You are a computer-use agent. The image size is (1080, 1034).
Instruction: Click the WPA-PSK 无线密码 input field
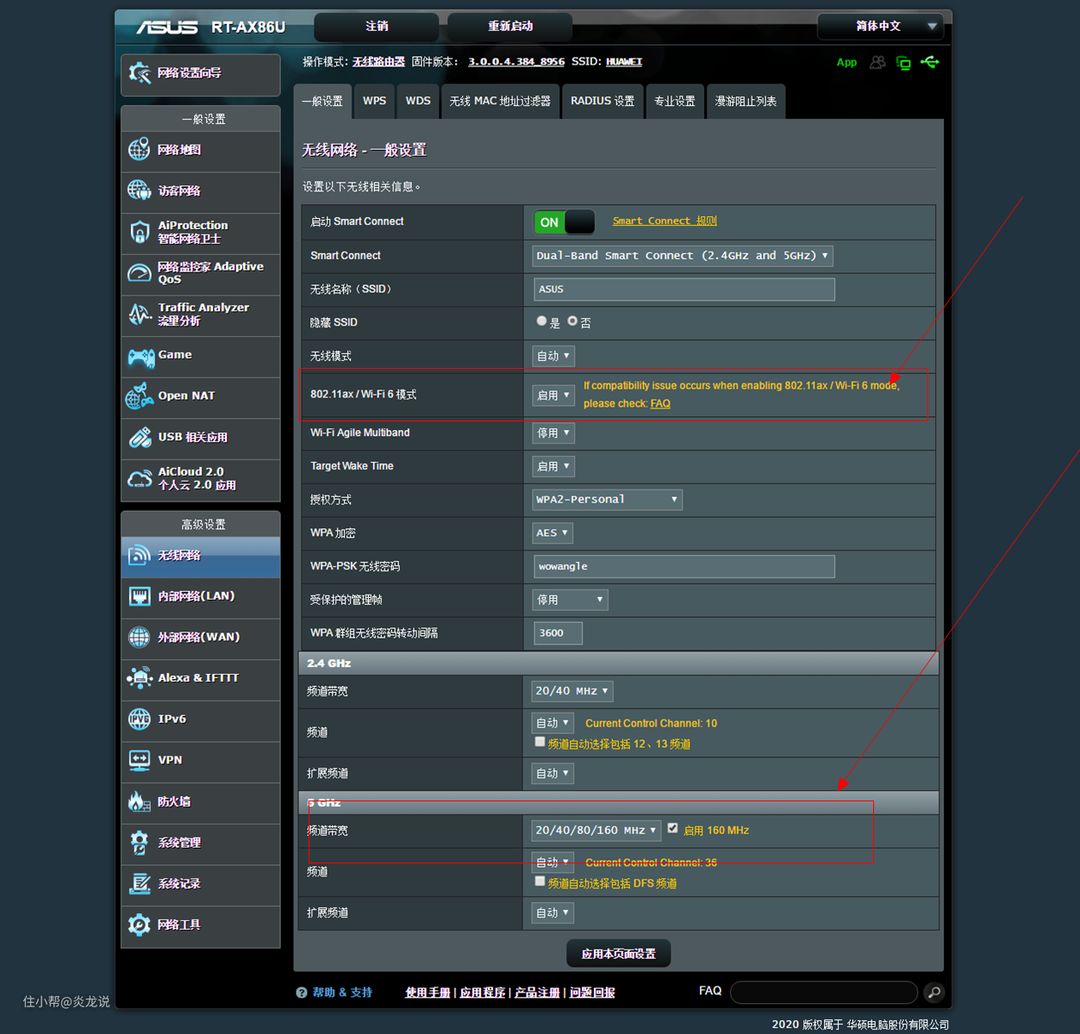click(x=684, y=567)
